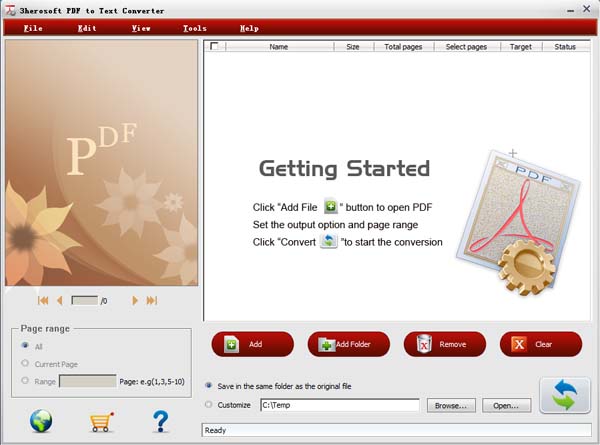
Task: Open the Edit menu
Action: [87, 28]
